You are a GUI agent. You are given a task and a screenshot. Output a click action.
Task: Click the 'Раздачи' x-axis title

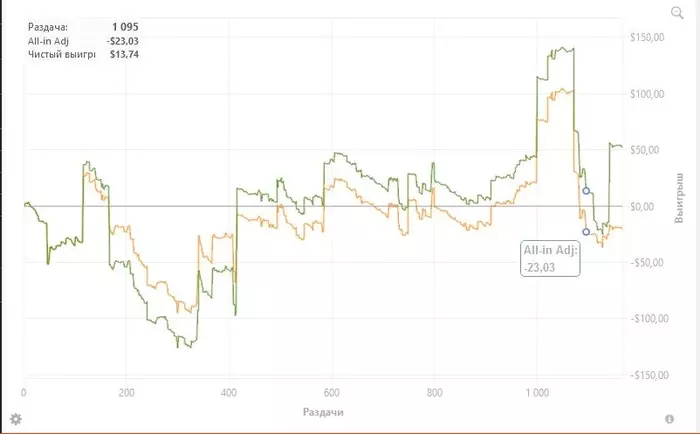(323, 412)
